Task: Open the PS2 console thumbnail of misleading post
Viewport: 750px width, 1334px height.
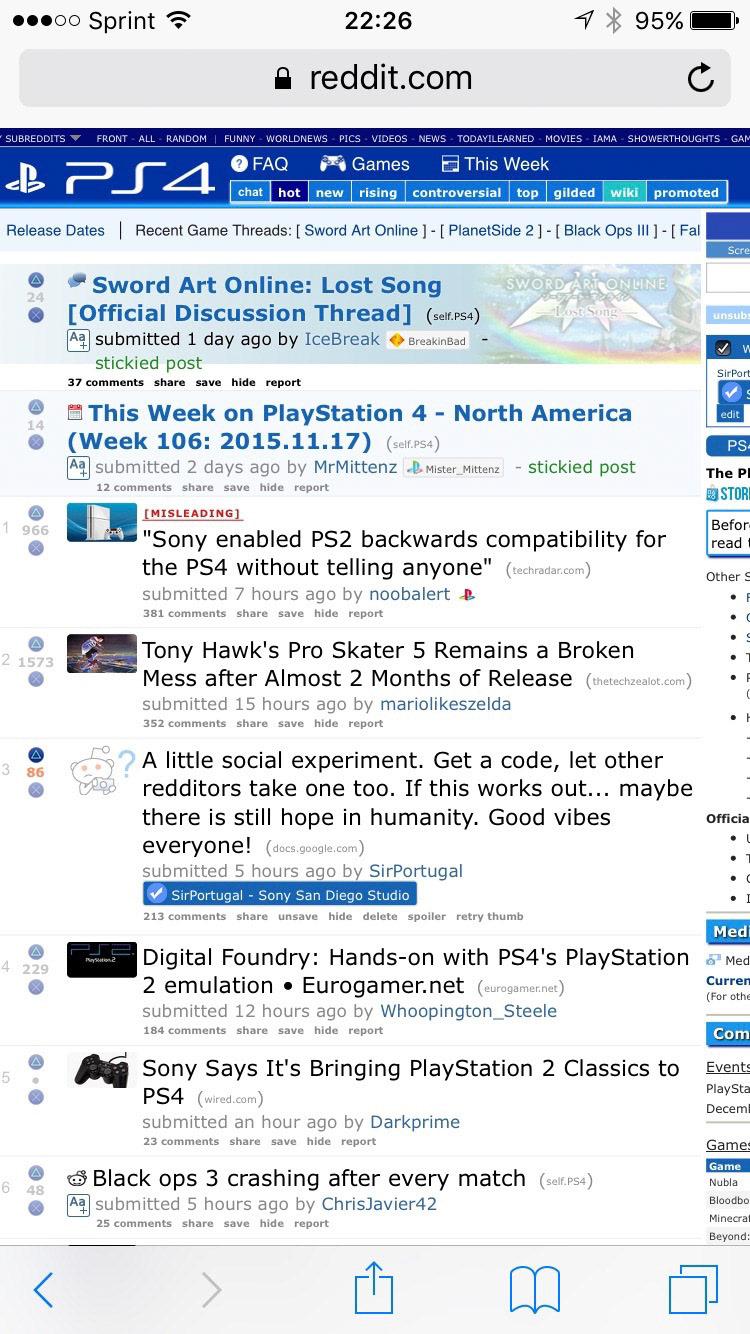Action: pyautogui.click(x=102, y=523)
